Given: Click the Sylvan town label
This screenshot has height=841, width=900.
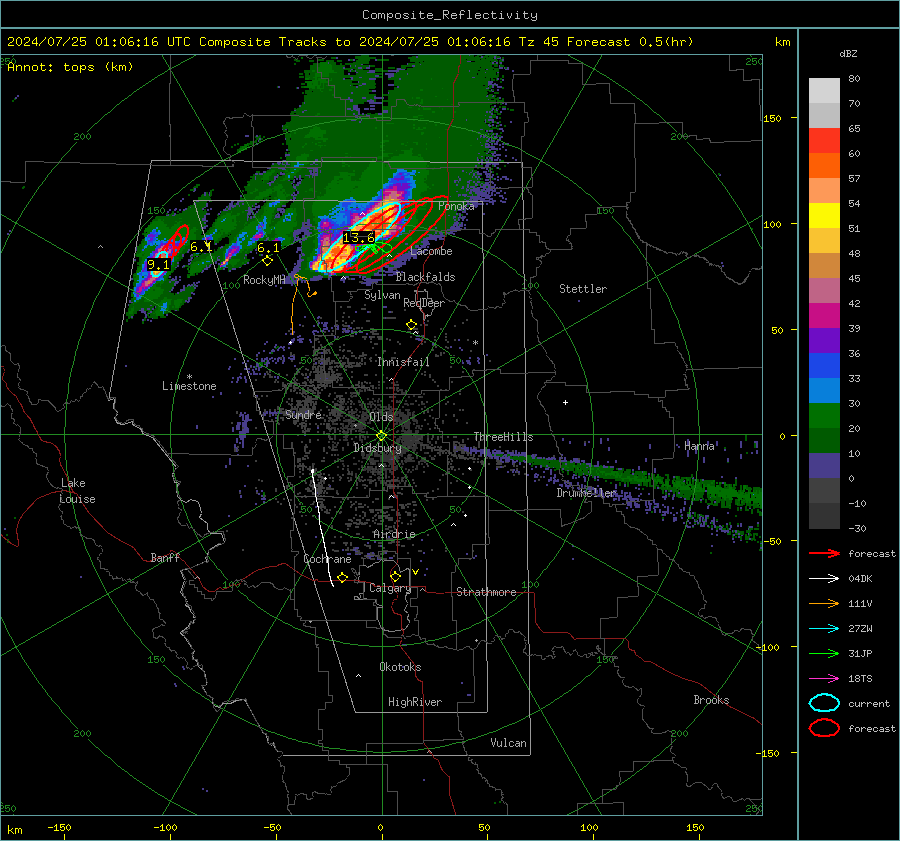Looking at the screenshot, I should (382, 295).
